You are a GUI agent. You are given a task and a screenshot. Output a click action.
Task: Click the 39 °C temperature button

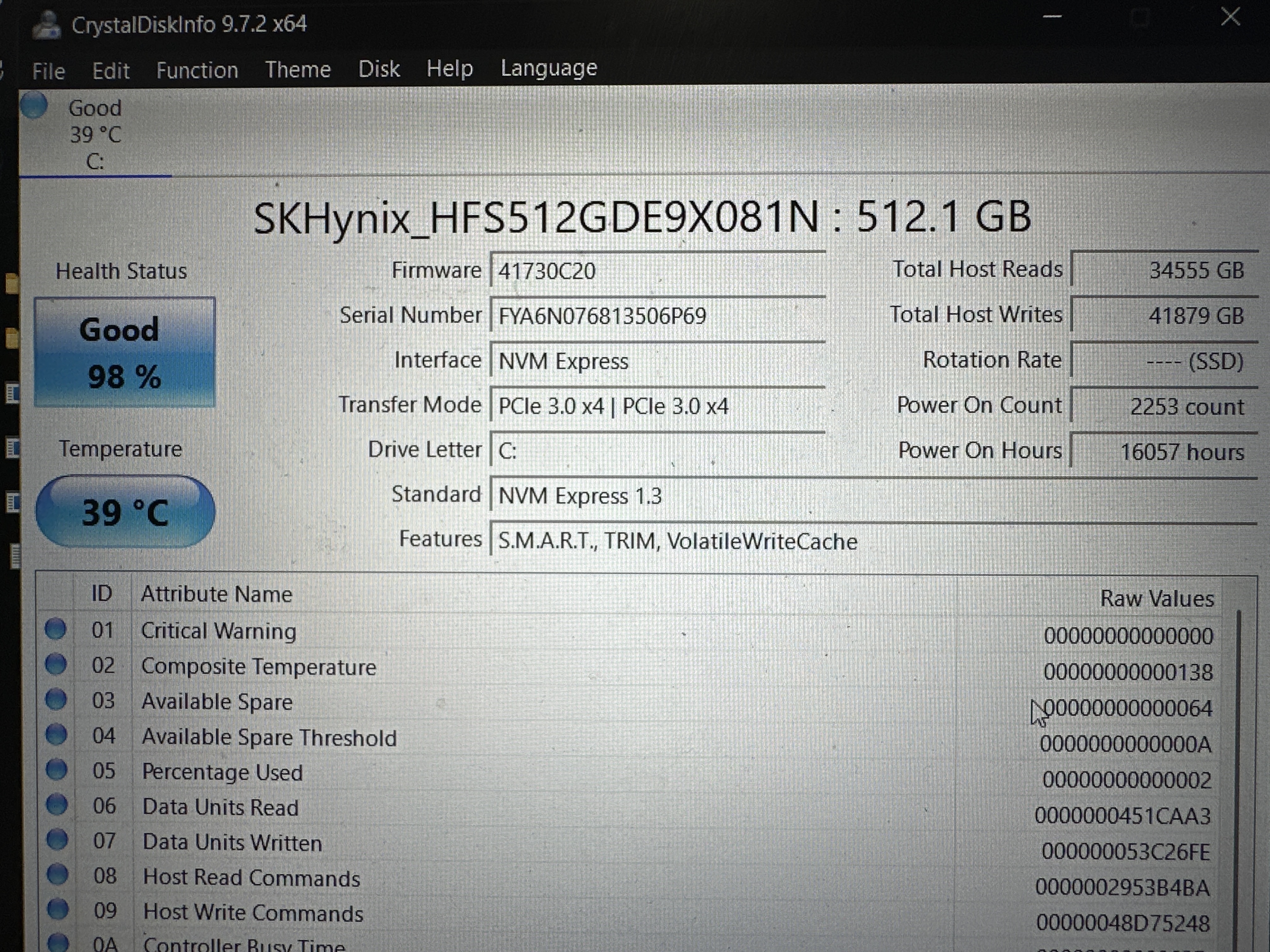125,511
